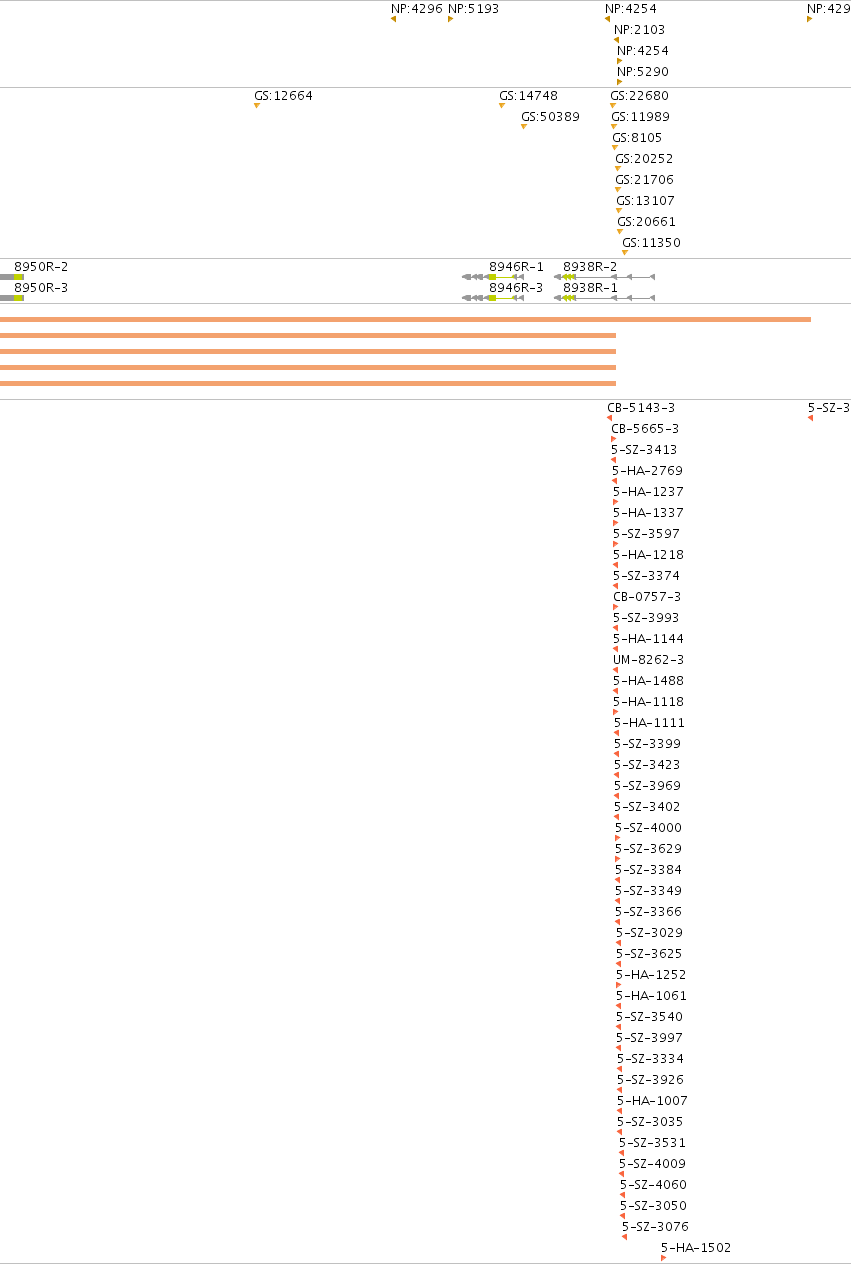
Task: Click the 8946R-3 transcript label
Action: (516, 288)
